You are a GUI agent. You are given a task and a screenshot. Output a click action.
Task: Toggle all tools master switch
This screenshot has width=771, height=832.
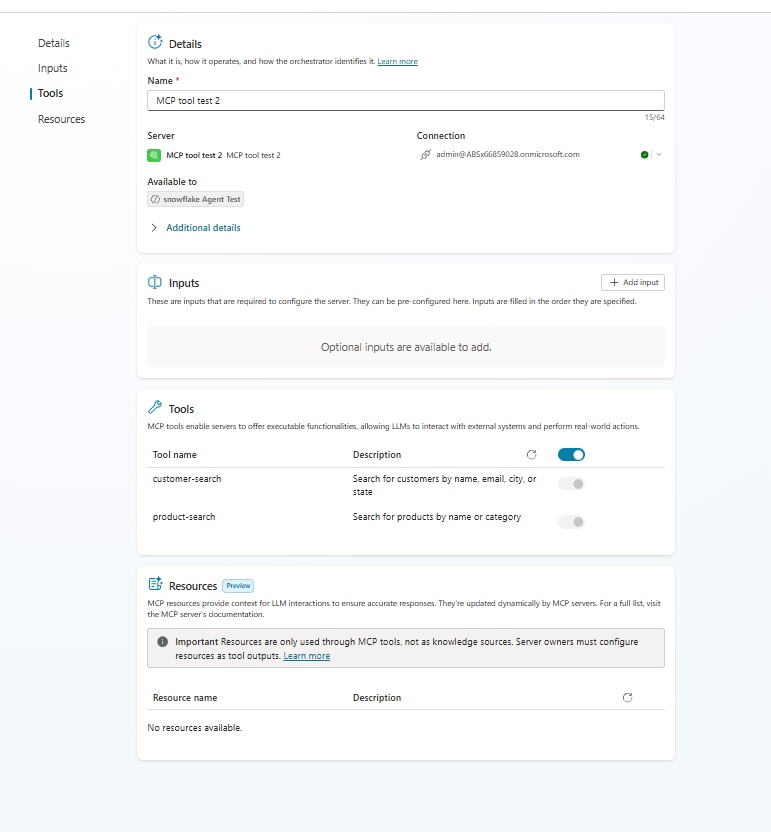571,454
